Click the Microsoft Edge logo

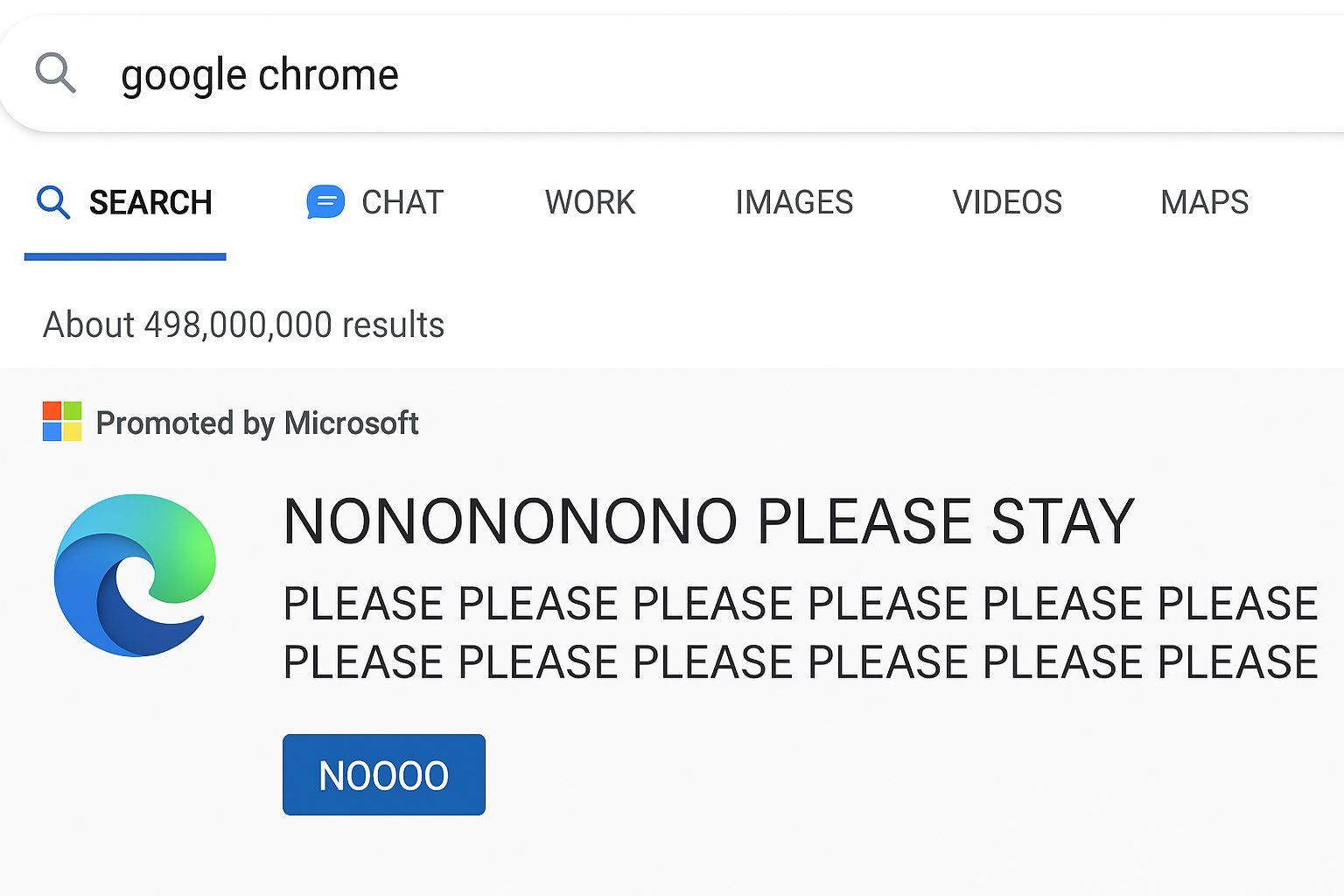(135, 575)
